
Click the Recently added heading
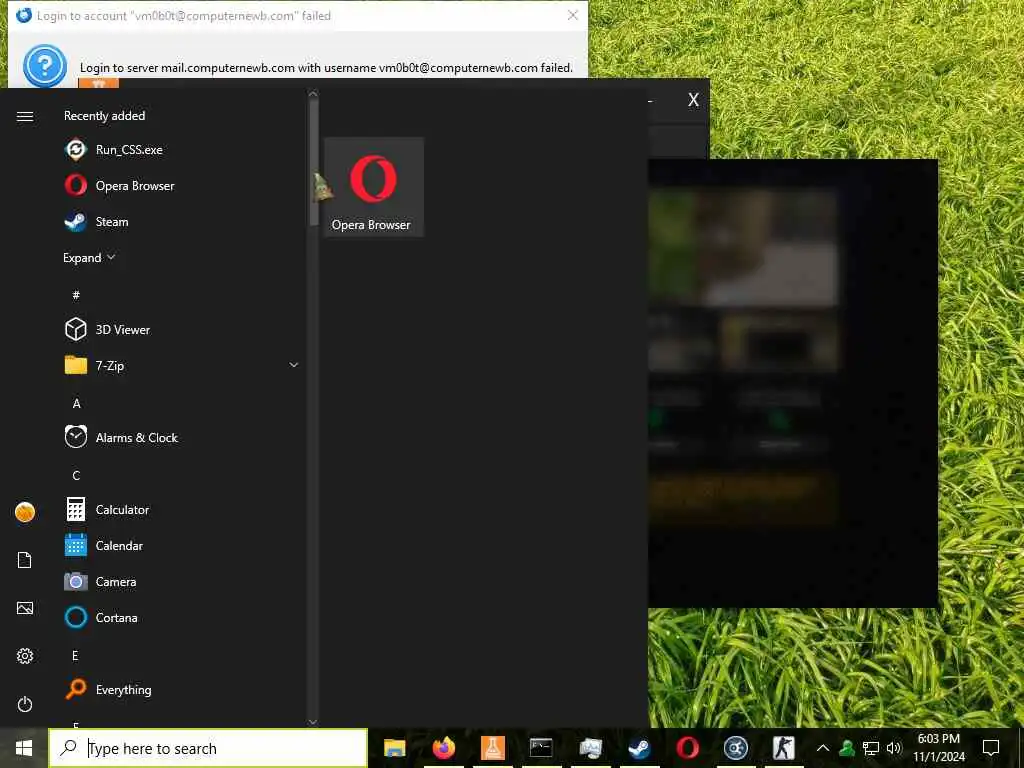click(x=104, y=116)
